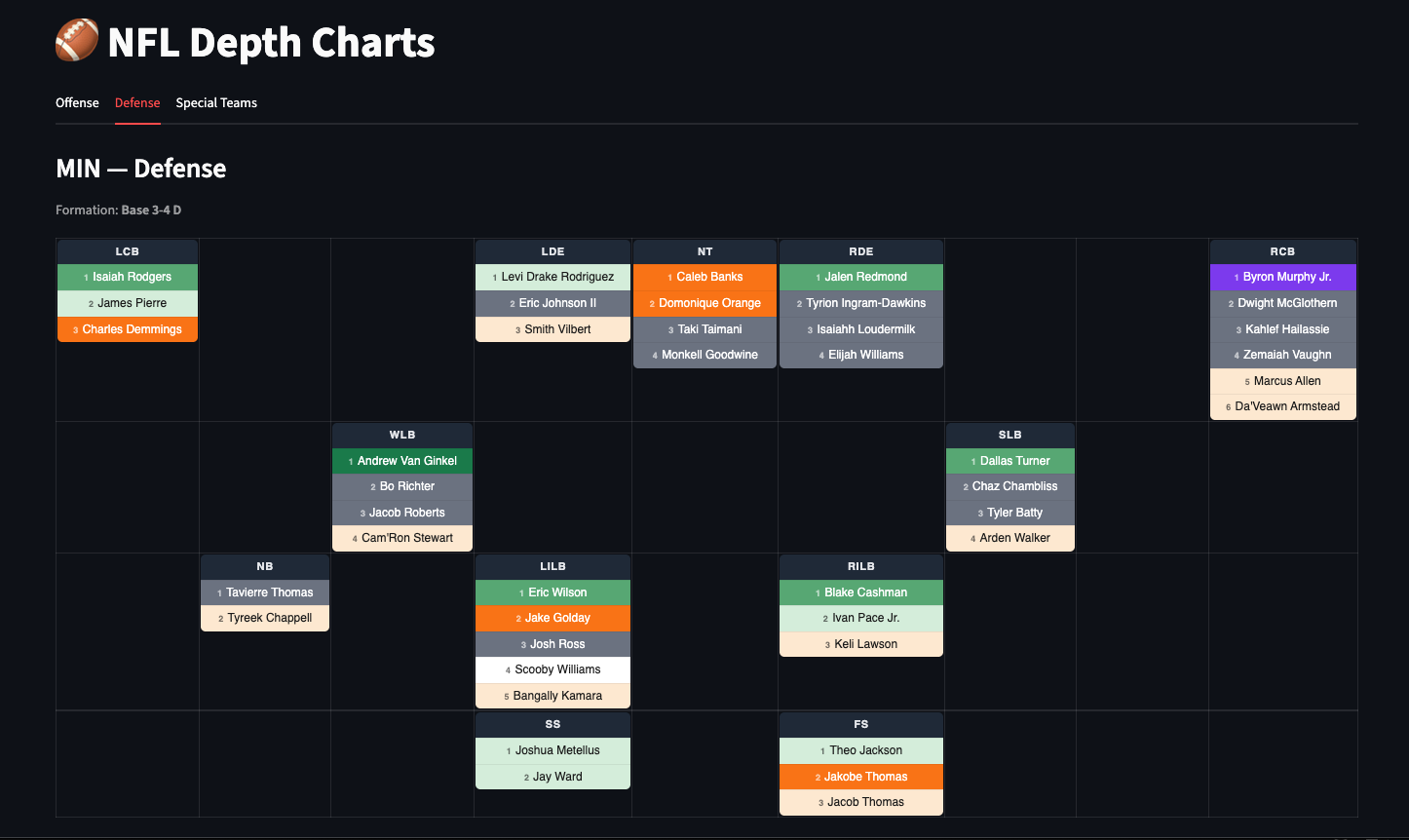The width and height of the screenshot is (1409, 840).
Task: Select the Tyreek Chappell entry
Action: coord(265,618)
